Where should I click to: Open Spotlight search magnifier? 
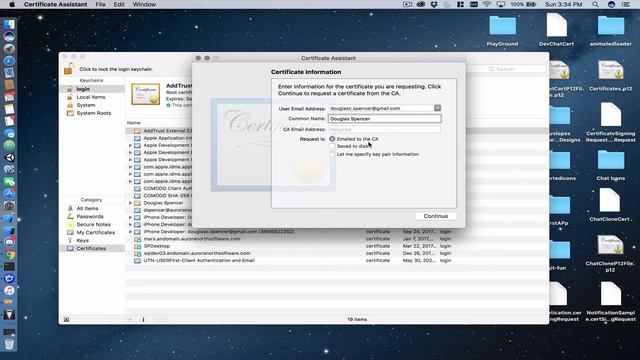596,4
